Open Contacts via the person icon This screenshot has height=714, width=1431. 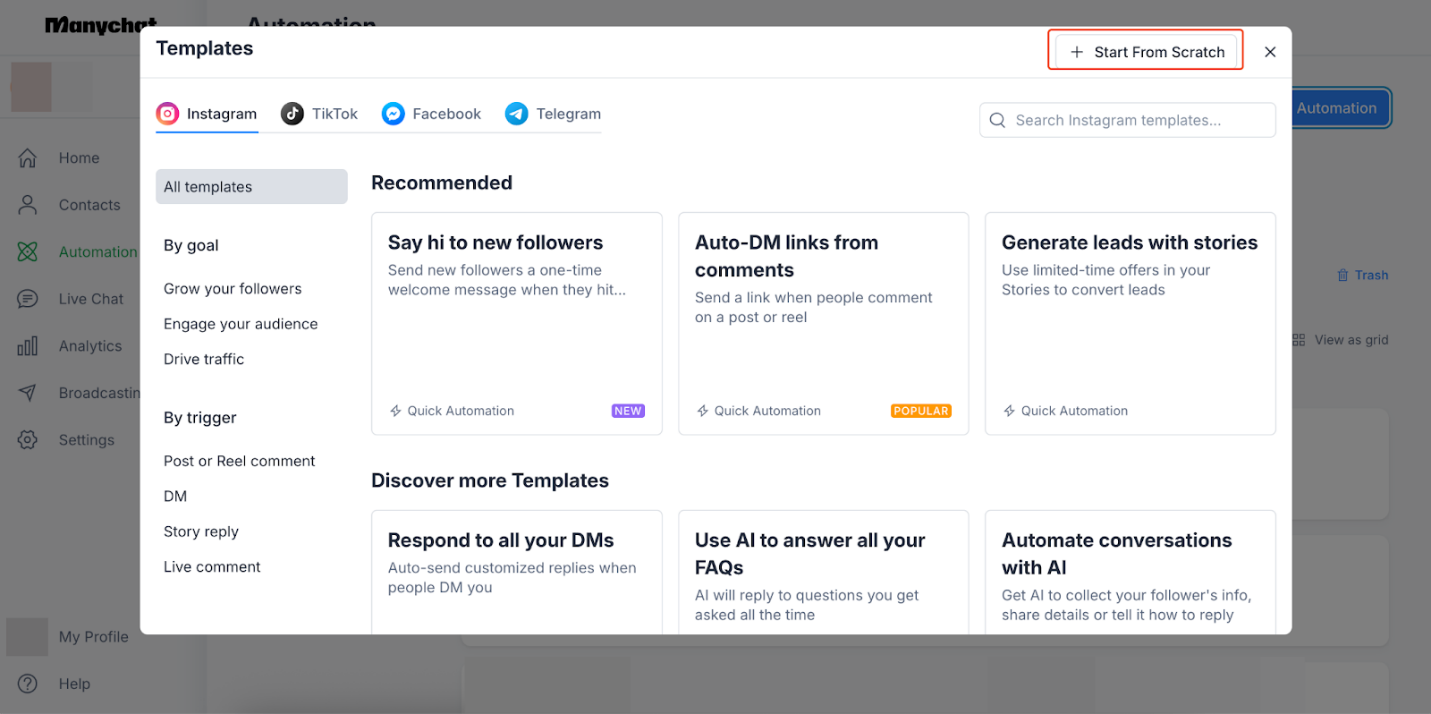tap(28, 205)
